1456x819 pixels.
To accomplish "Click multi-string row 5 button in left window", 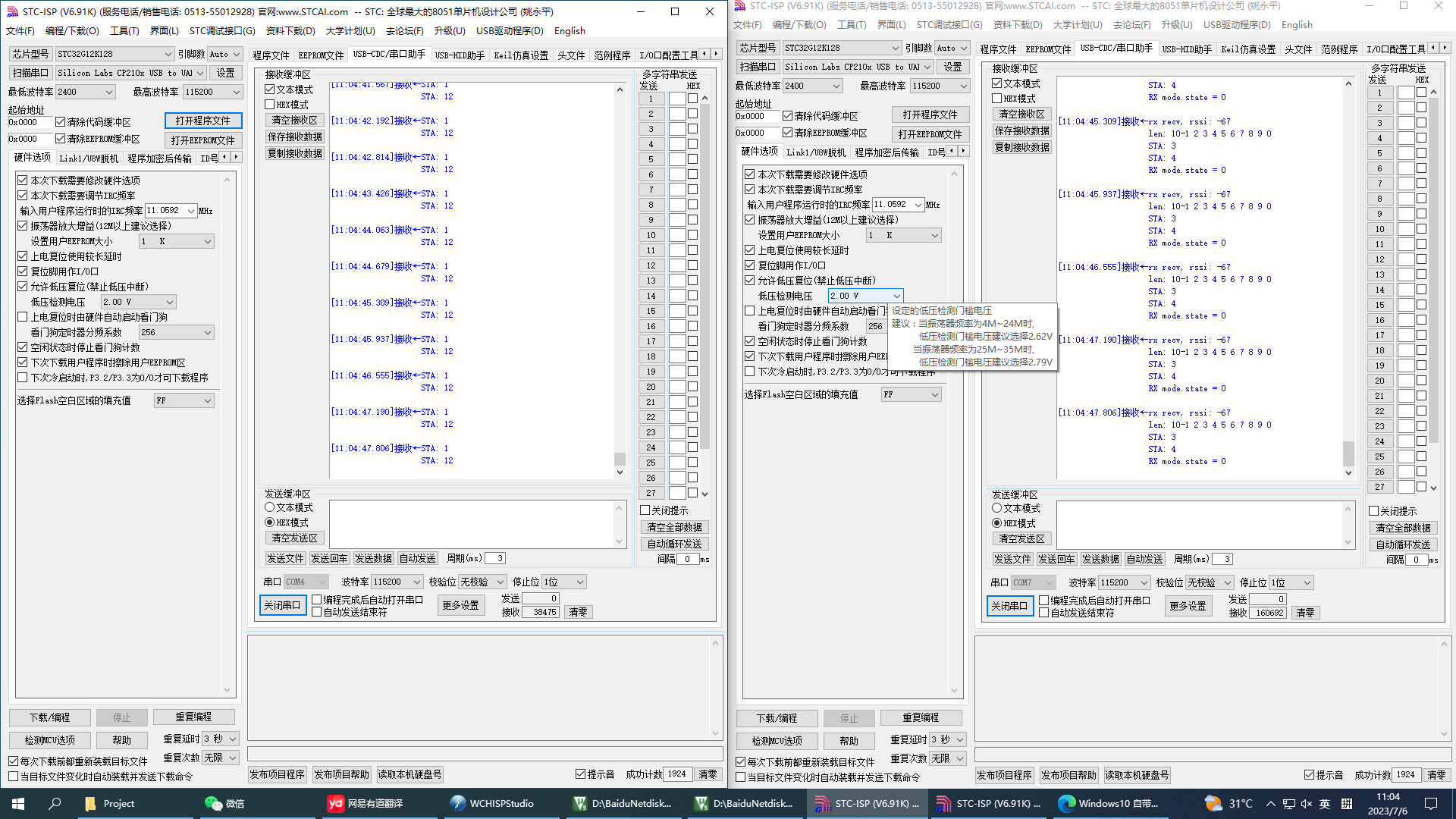I will [x=651, y=159].
